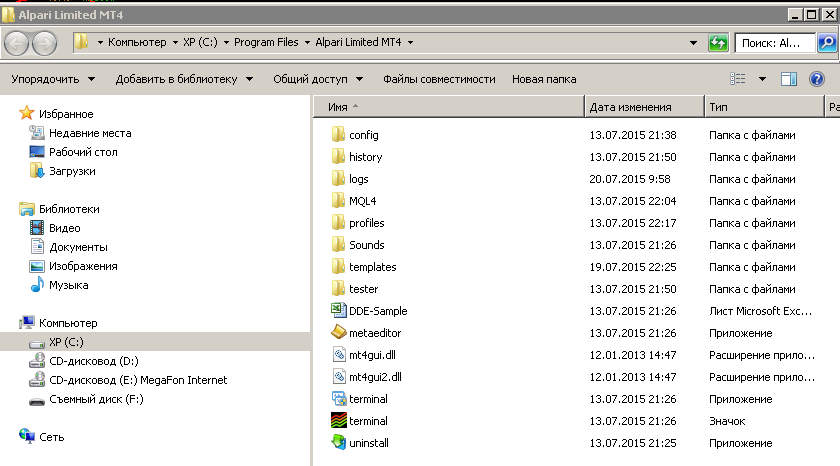Select Изображения library in sidebar
Viewport: 840px width, 466px height.
point(83,266)
